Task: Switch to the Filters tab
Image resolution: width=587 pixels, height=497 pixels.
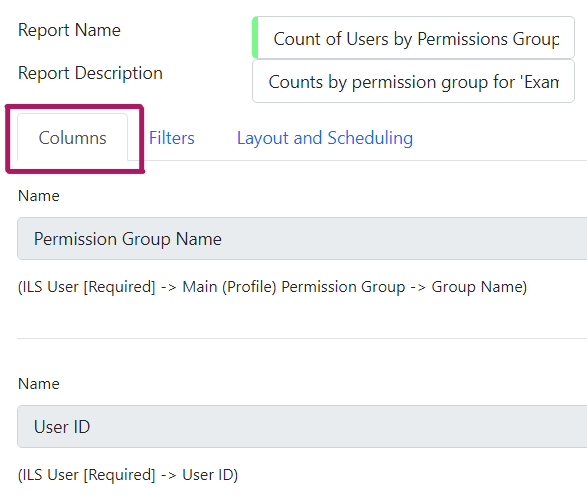Action: click(x=172, y=138)
